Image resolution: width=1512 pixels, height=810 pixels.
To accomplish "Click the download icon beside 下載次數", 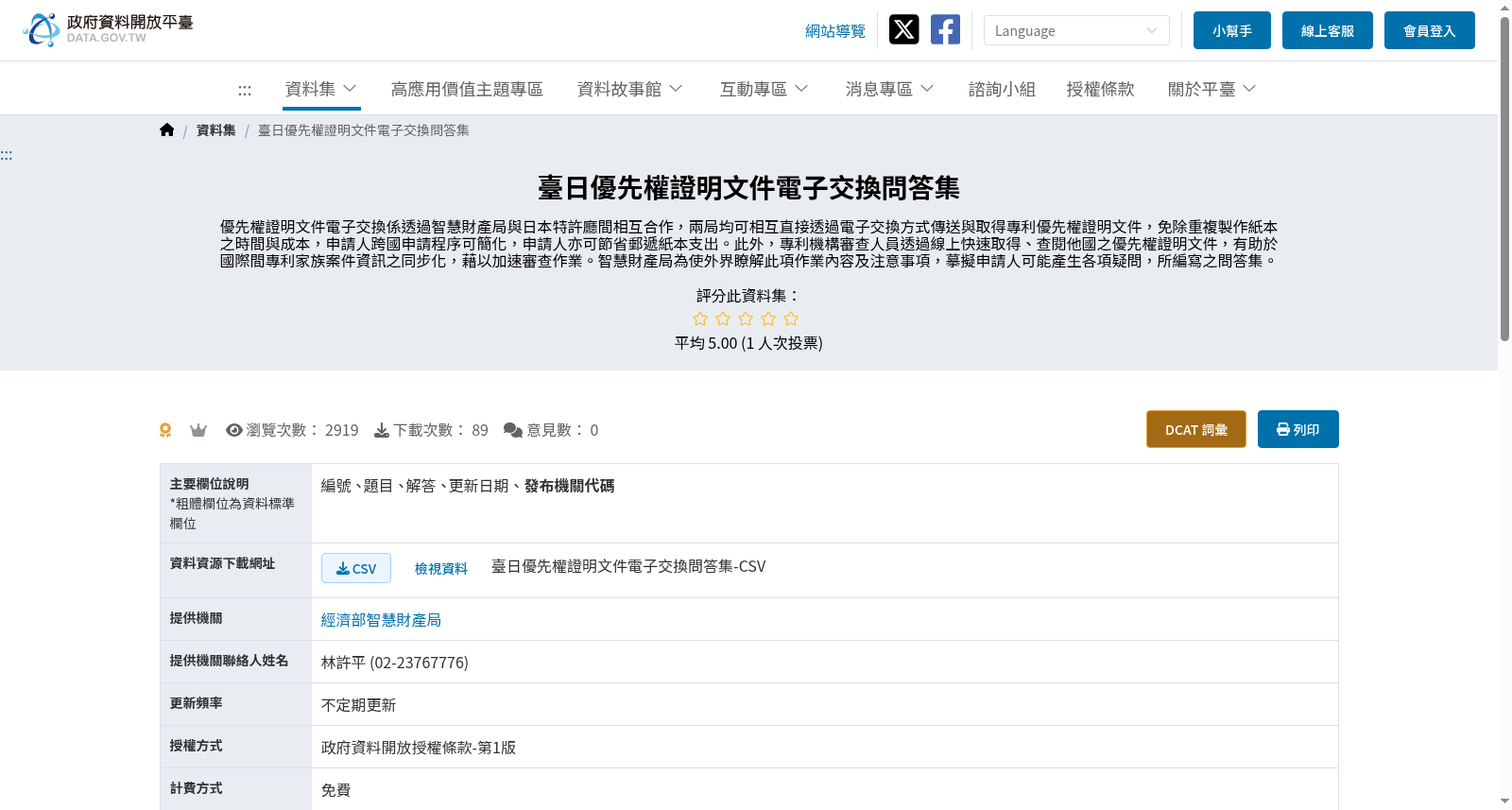I will [x=382, y=430].
